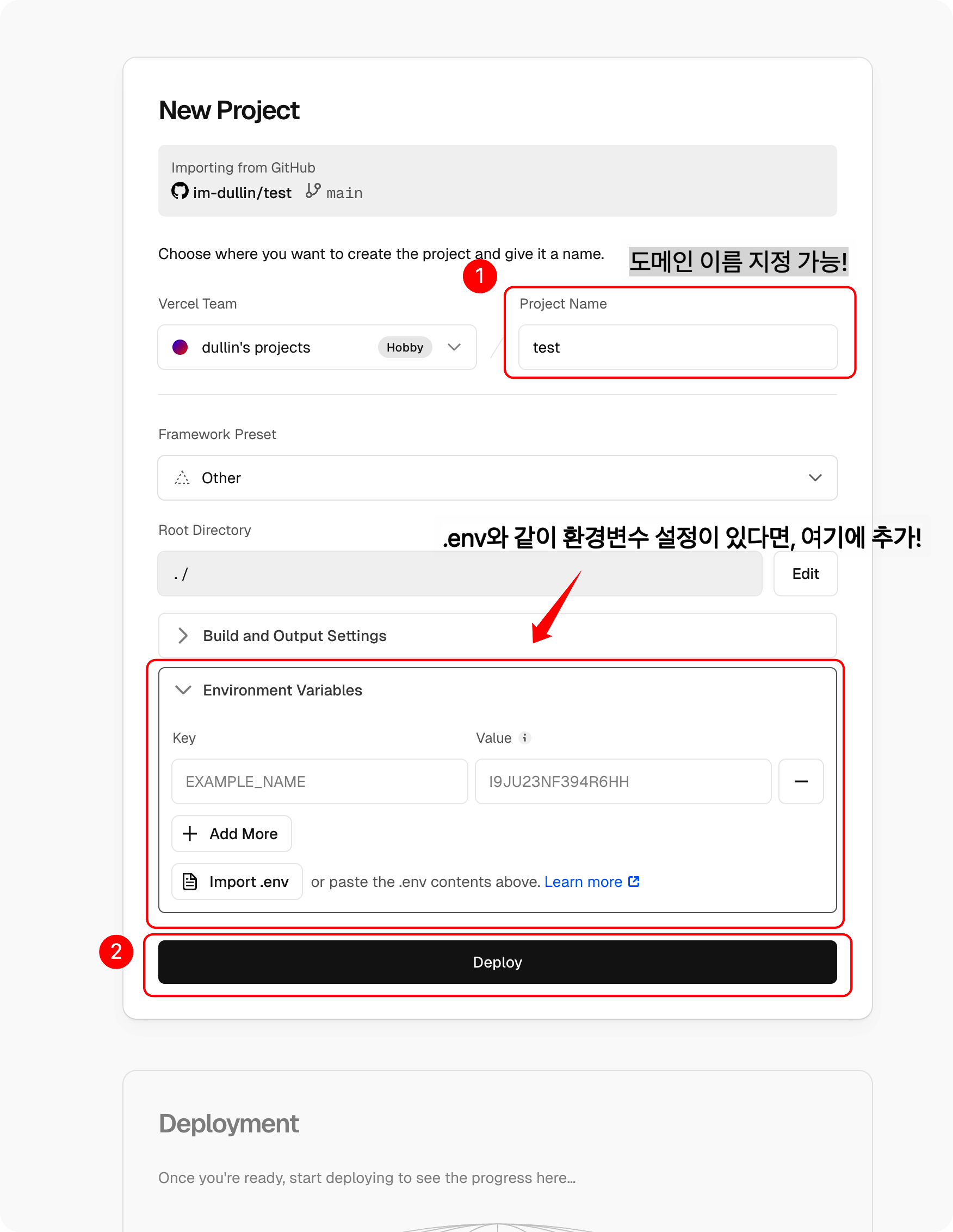
Task: Open the Learn more link
Action: click(583, 882)
